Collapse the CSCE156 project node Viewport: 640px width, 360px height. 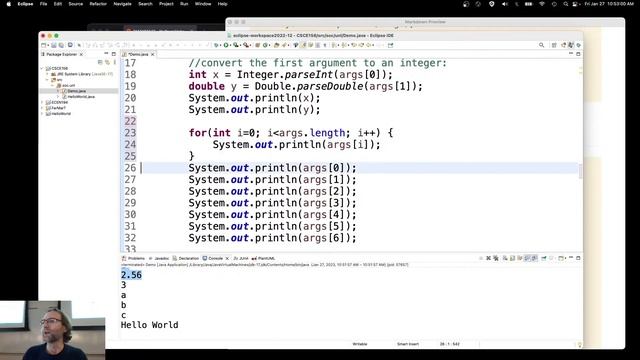pos(43,68)
